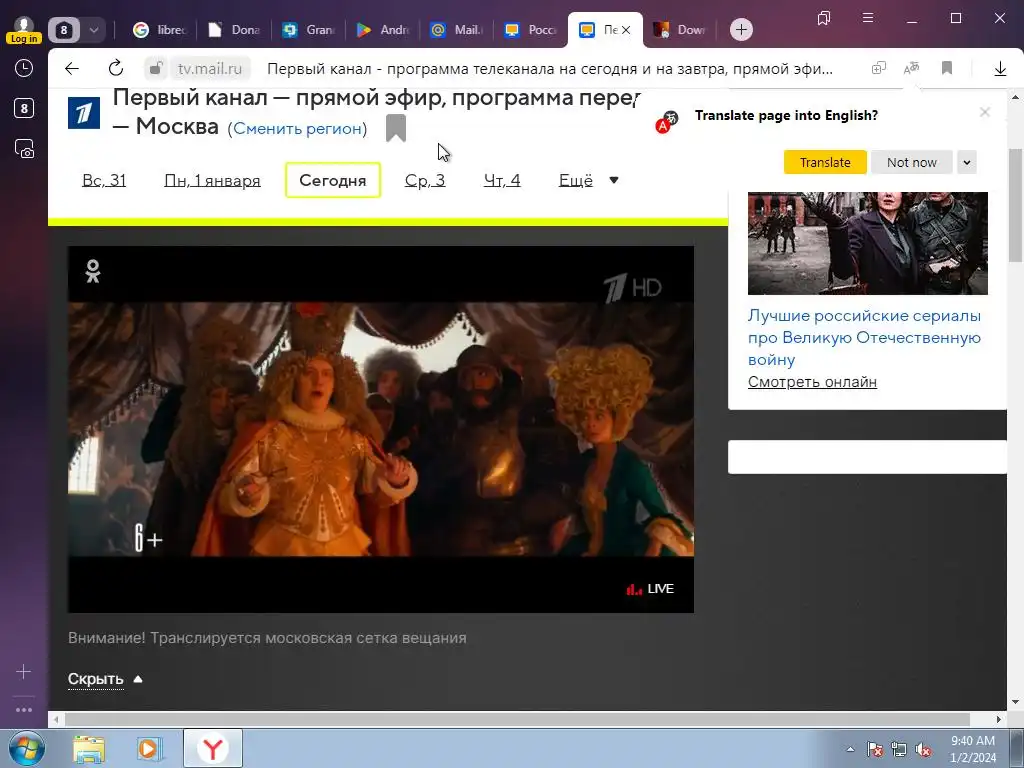
Task: Open the Action Center flag icon
Action: tap(874, 749)
